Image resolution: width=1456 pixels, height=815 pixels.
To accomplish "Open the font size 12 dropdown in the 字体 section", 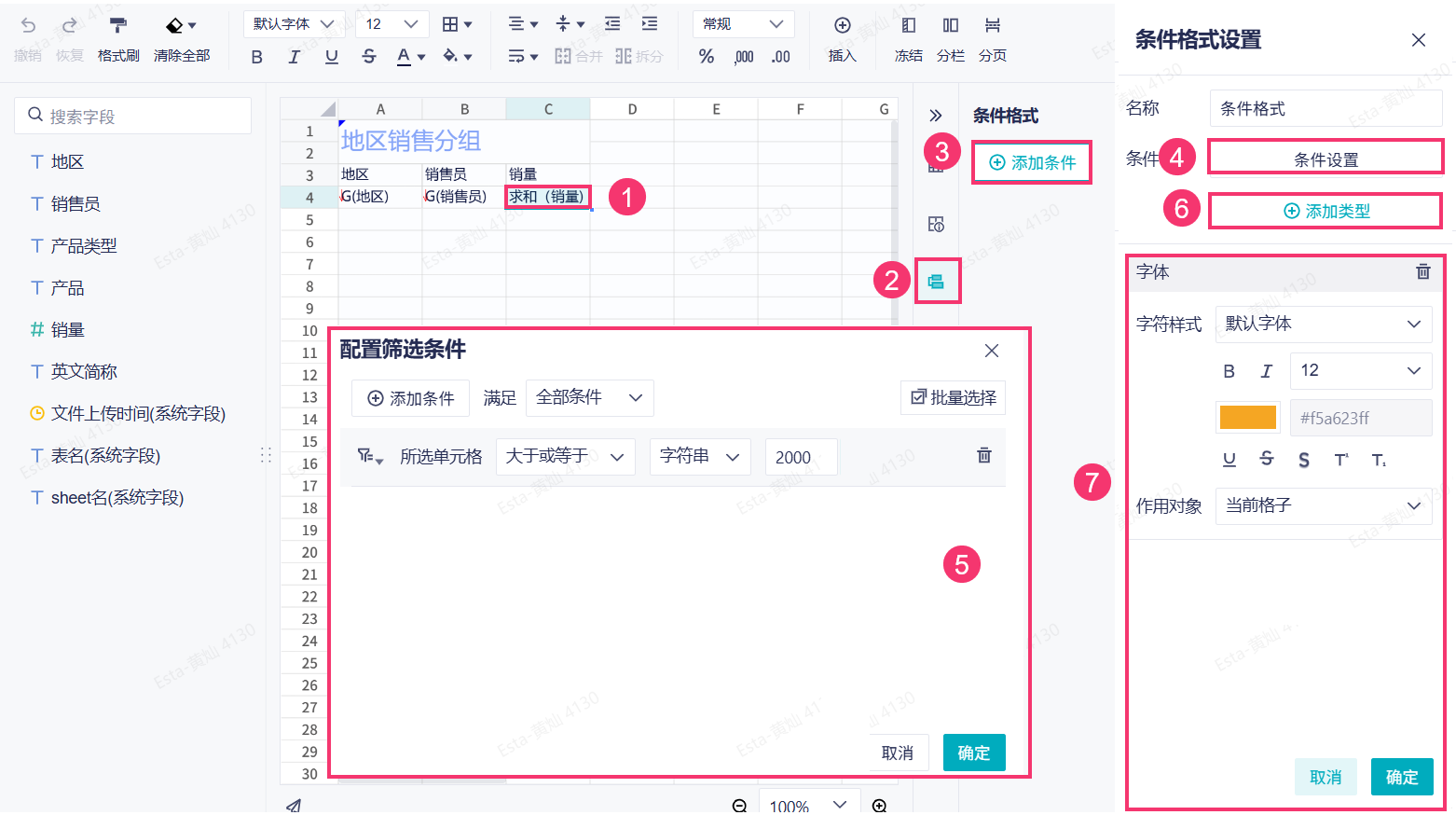I will [x=1361, y=371].
